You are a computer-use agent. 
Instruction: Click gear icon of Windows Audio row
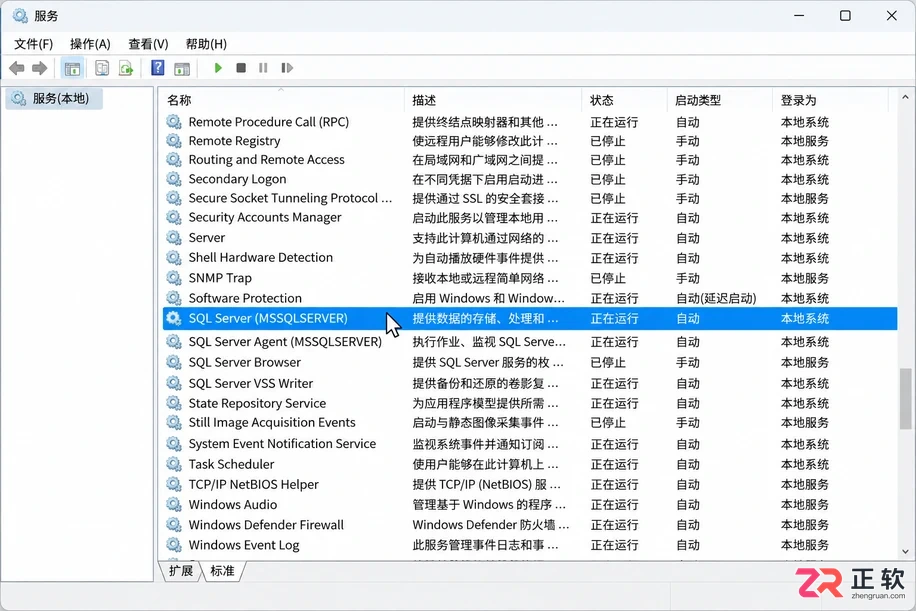(174, 504)
